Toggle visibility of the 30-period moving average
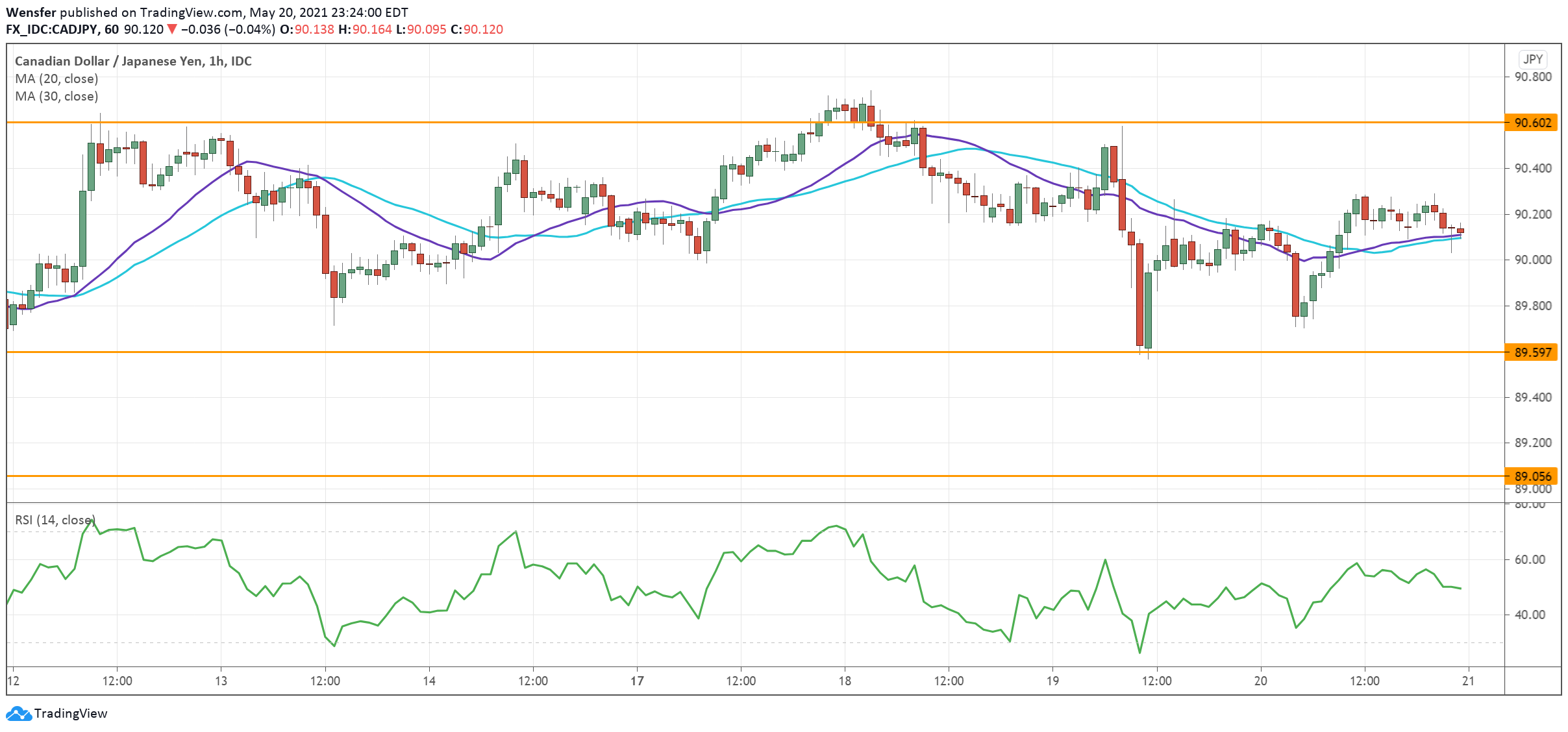The width and height of the screenshot is (1568, 732). (x=56, y=96)
